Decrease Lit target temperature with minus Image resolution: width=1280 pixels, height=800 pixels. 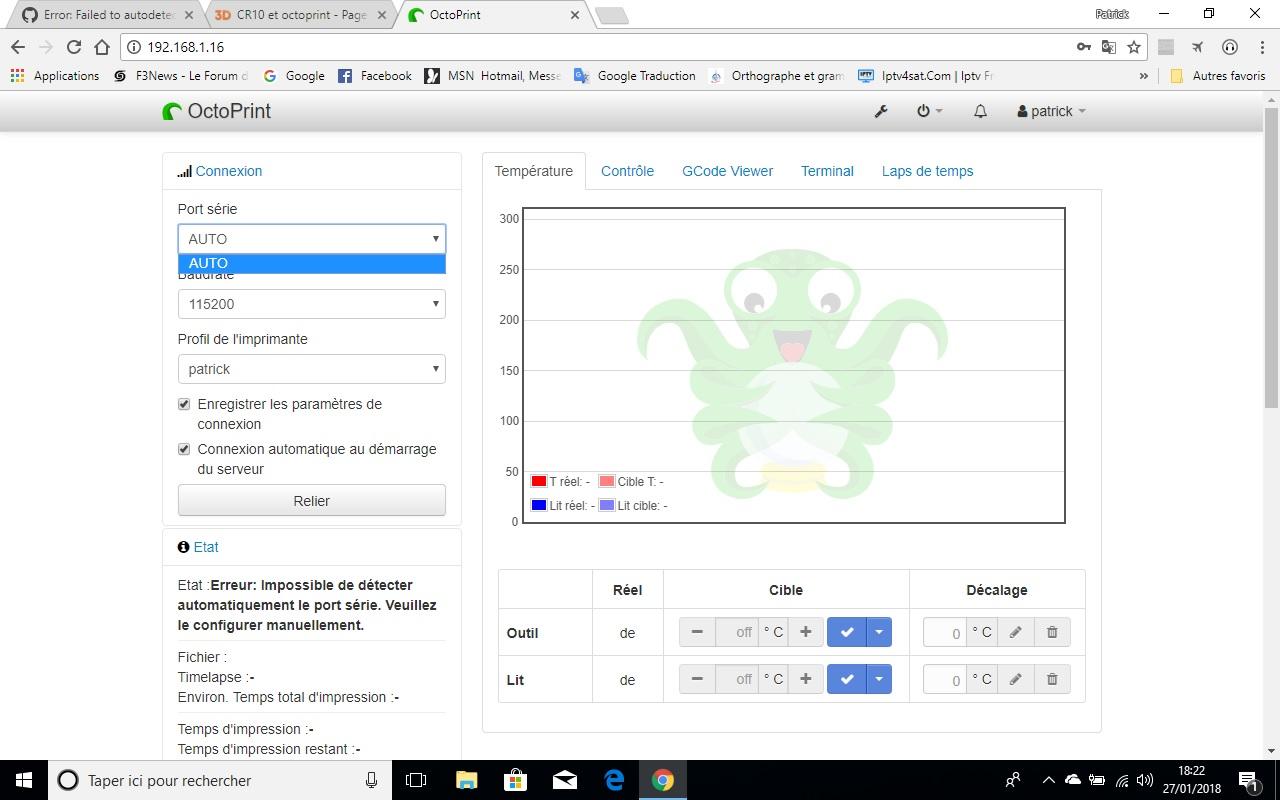[697, 679]
